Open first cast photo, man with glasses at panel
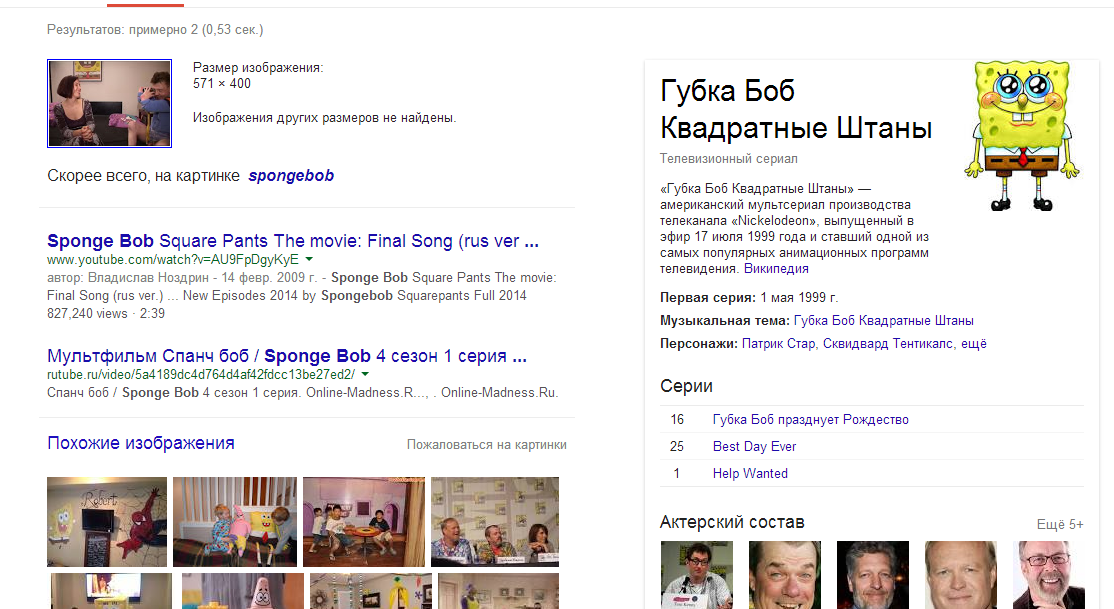This screenshot has width=1114, height=609. pos(697,575)
